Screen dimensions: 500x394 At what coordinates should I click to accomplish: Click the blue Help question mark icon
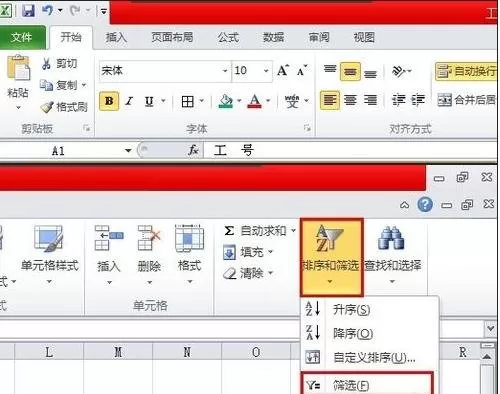[x=425, y=204]
